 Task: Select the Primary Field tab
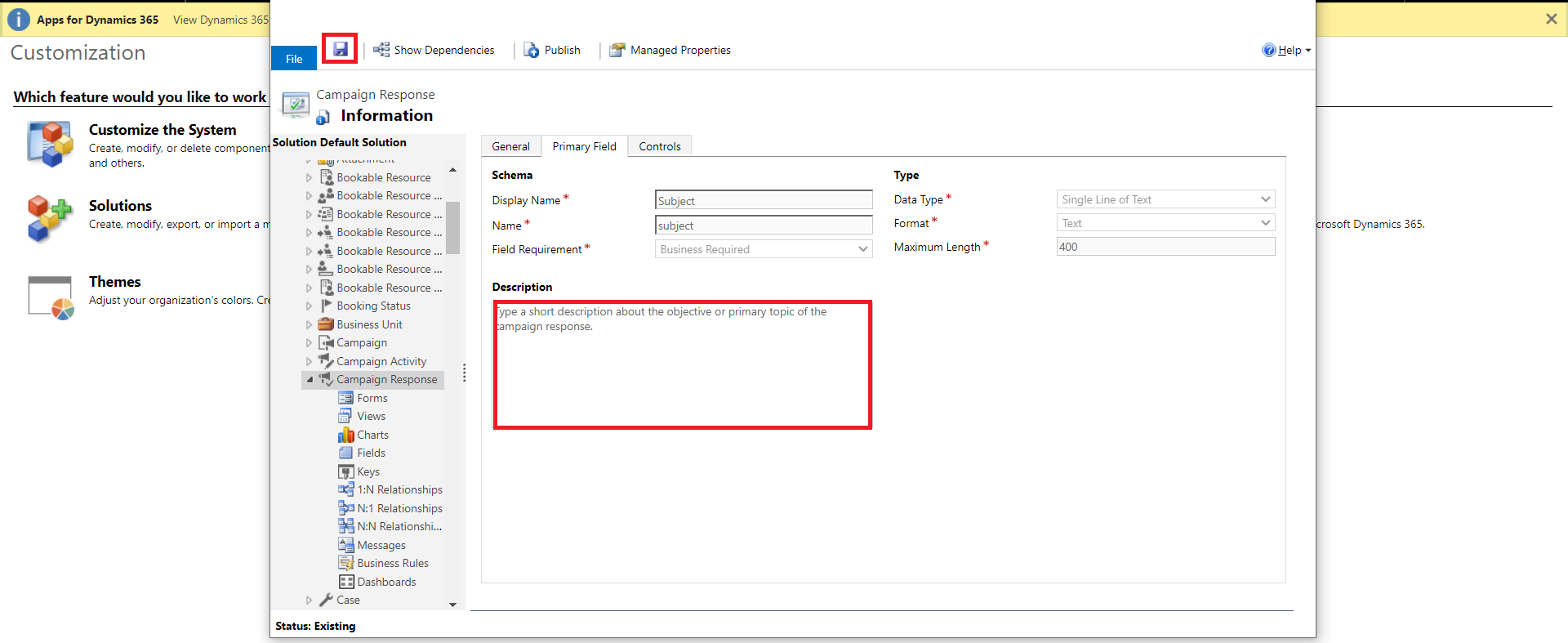pos(585,146)
